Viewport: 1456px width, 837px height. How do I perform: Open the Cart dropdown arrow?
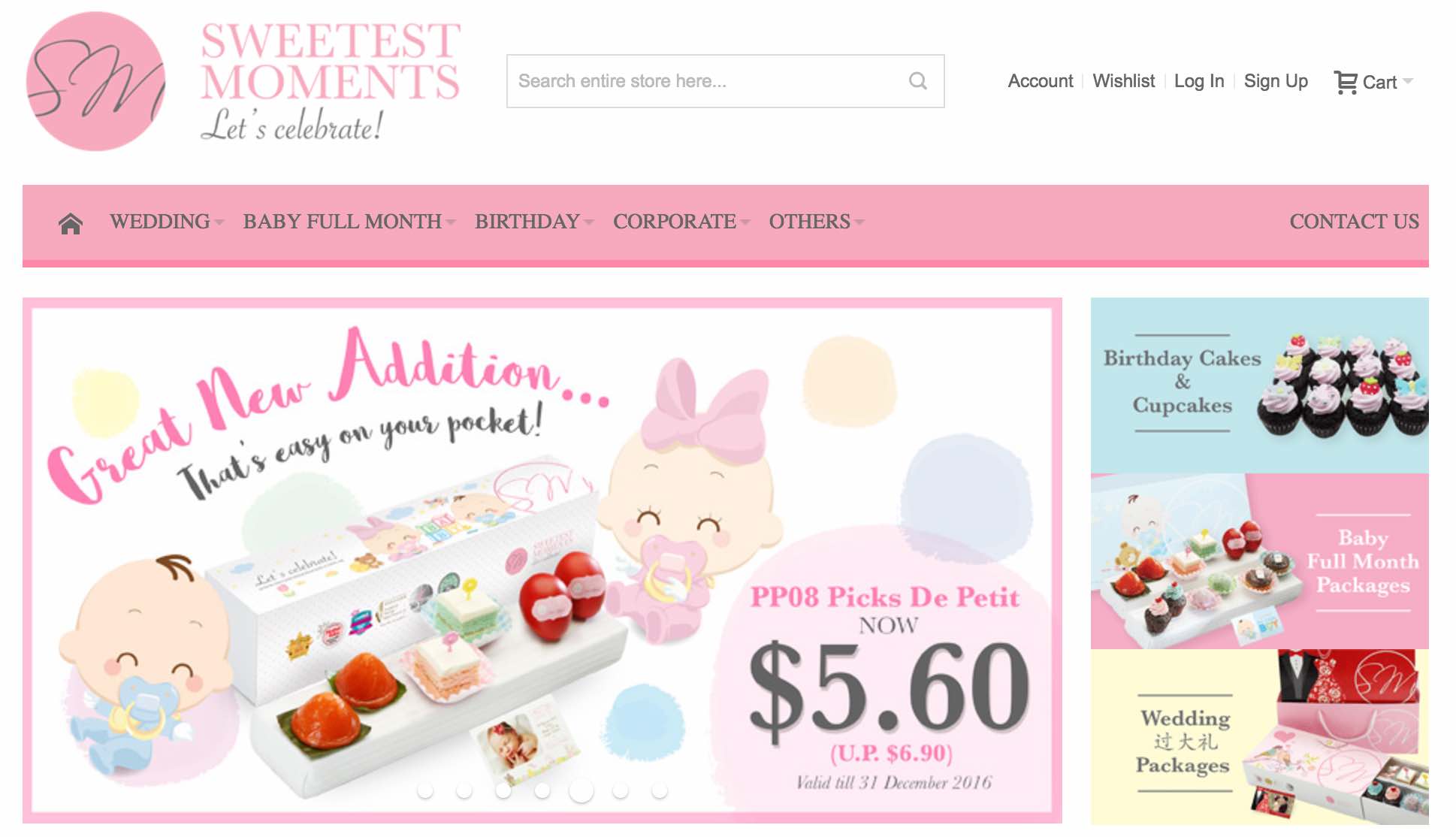[1408, 81]
